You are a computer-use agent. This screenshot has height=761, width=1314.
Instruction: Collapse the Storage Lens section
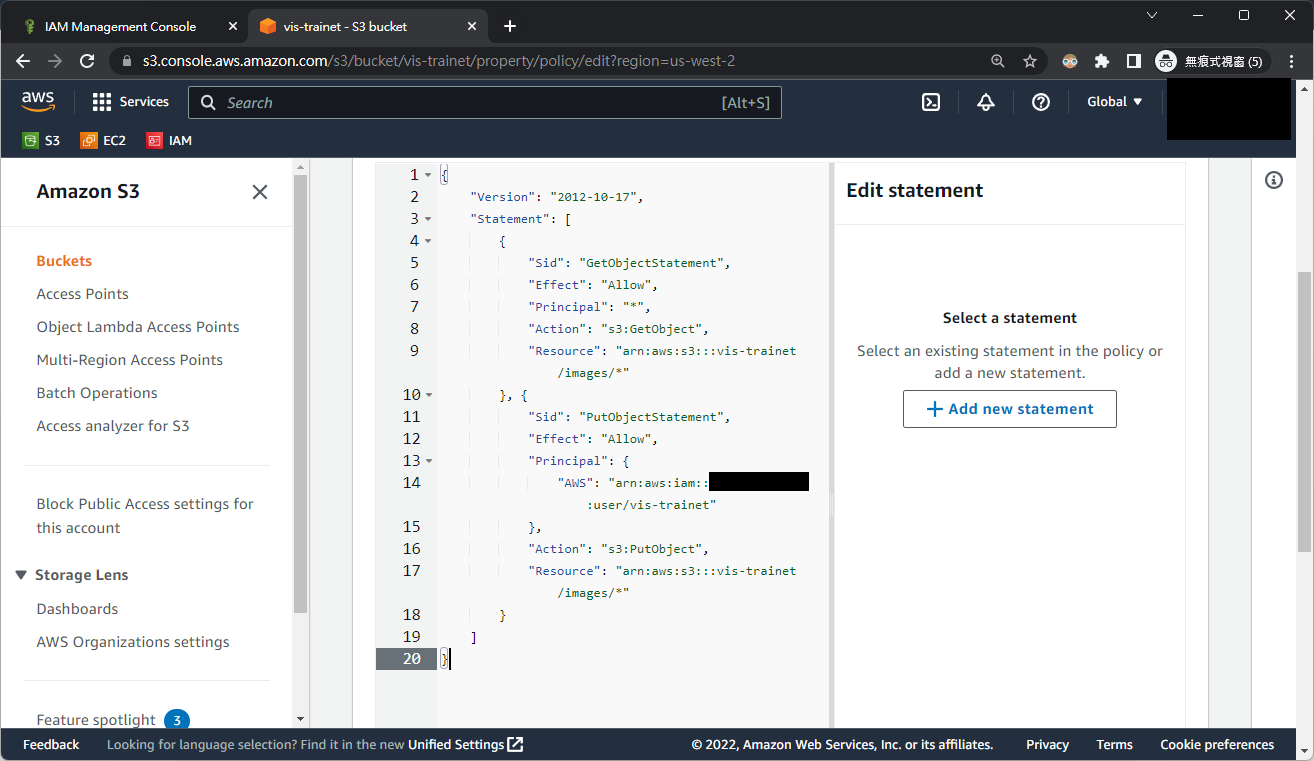click(x=21, y=575)
